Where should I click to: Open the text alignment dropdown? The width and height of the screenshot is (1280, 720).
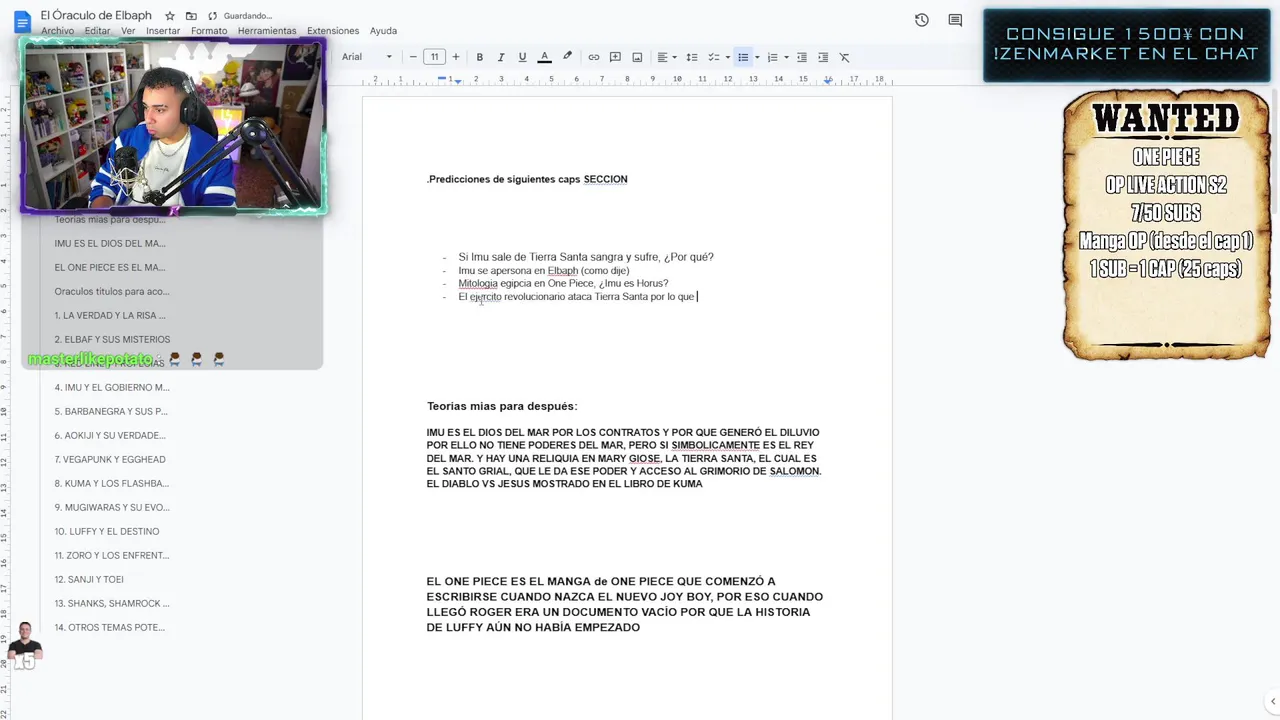pos(666,57)
